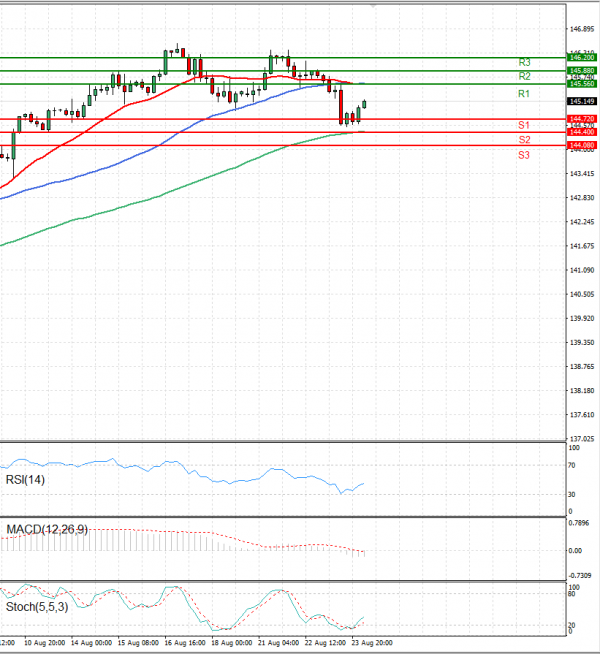This screenshot has width=600, height=654.
Task: Click the 23 Aug 20:00 time label
Action: coord(372,643)
